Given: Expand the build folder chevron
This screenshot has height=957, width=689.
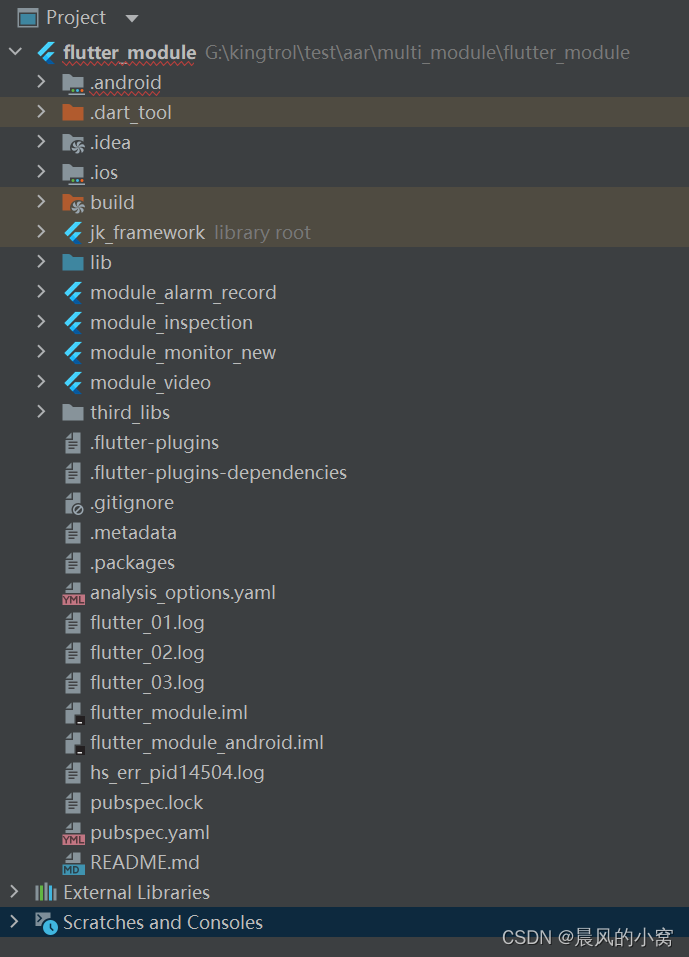Looking at the screenshot, I should pyautogui.click(x=41, y=201).
